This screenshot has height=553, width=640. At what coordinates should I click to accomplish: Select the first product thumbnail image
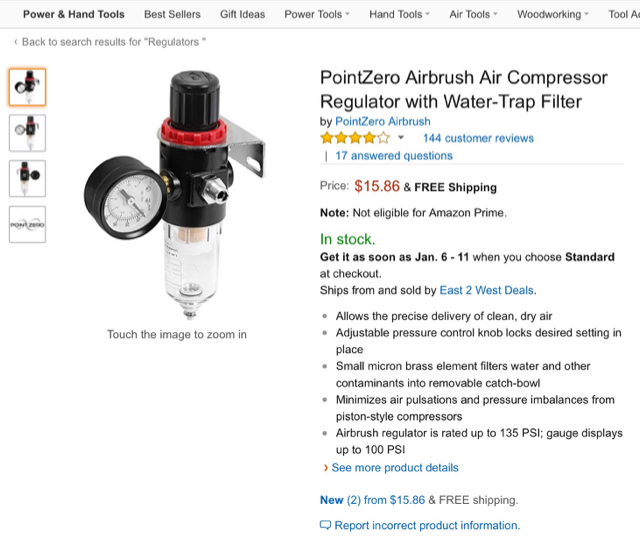(27, 87)
